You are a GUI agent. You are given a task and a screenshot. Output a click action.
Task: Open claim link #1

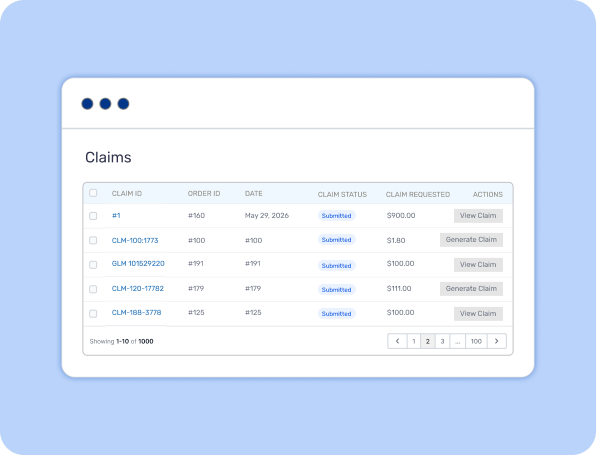[116, 216]
